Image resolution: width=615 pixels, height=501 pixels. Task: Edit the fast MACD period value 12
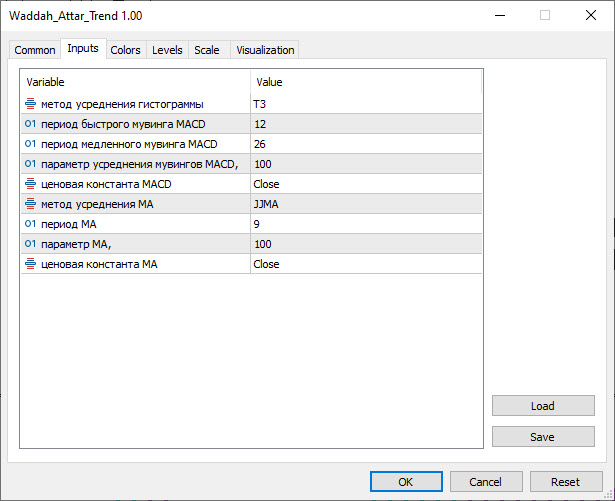click(365, 124)
